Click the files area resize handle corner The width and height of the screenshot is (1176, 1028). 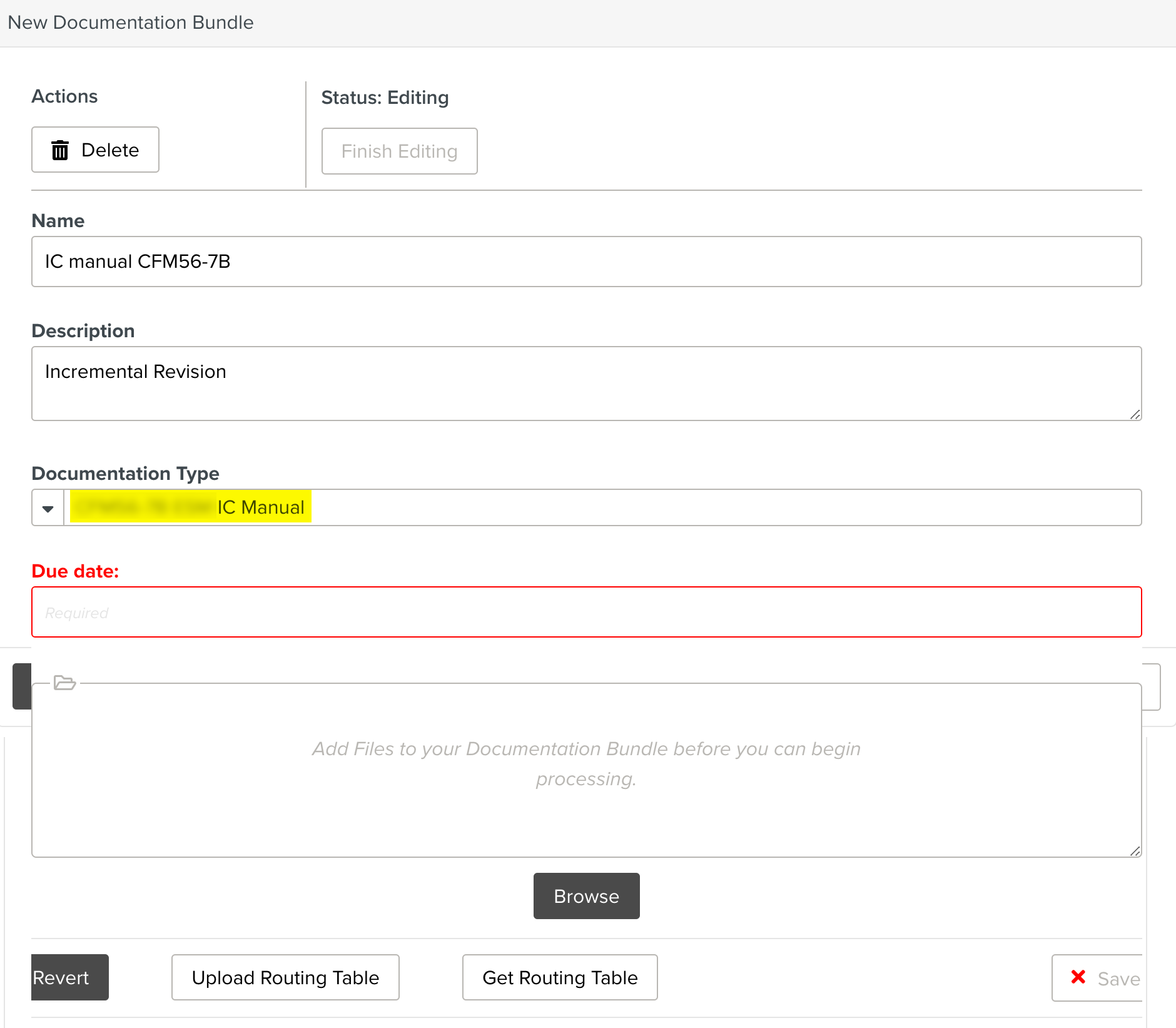tap(1135, 851)
